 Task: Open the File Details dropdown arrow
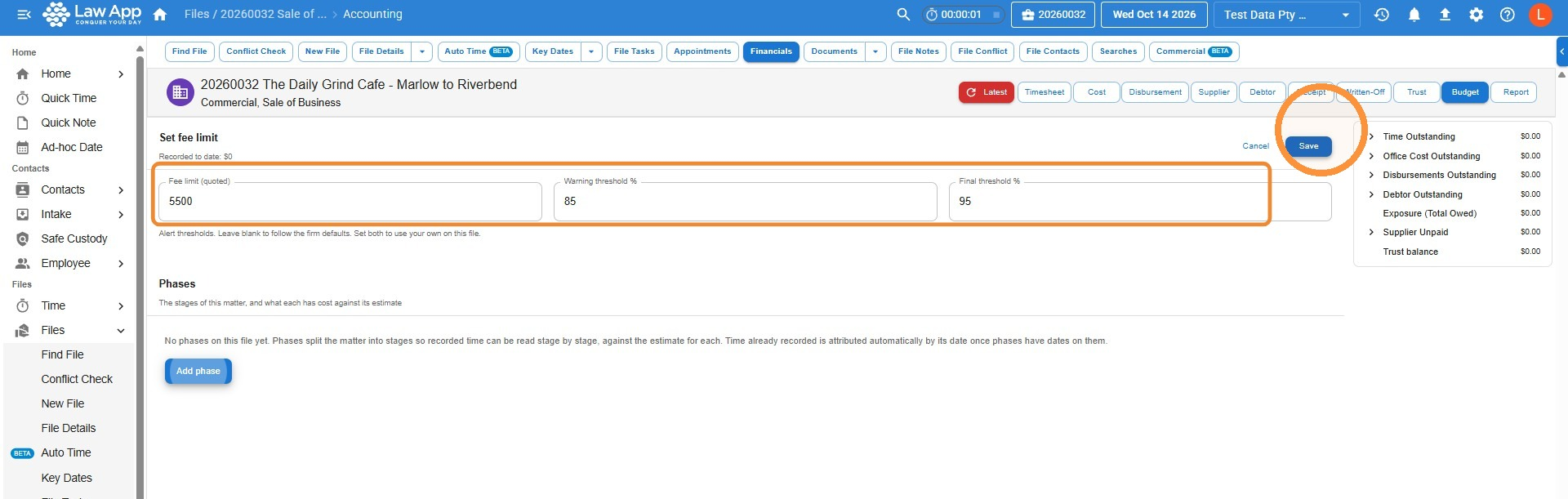coord(422,51)
